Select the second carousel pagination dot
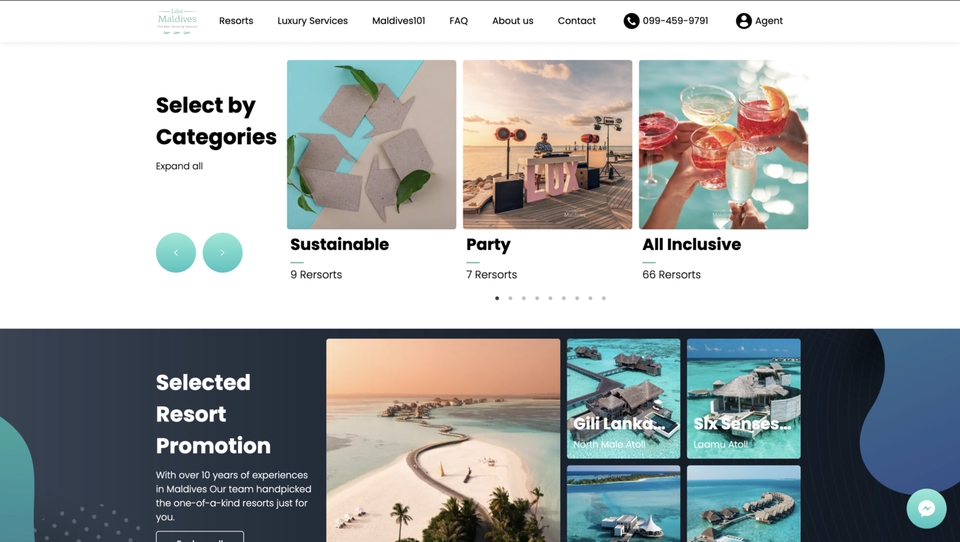Viewport: 960px width, 542px height. coord(511,298)
